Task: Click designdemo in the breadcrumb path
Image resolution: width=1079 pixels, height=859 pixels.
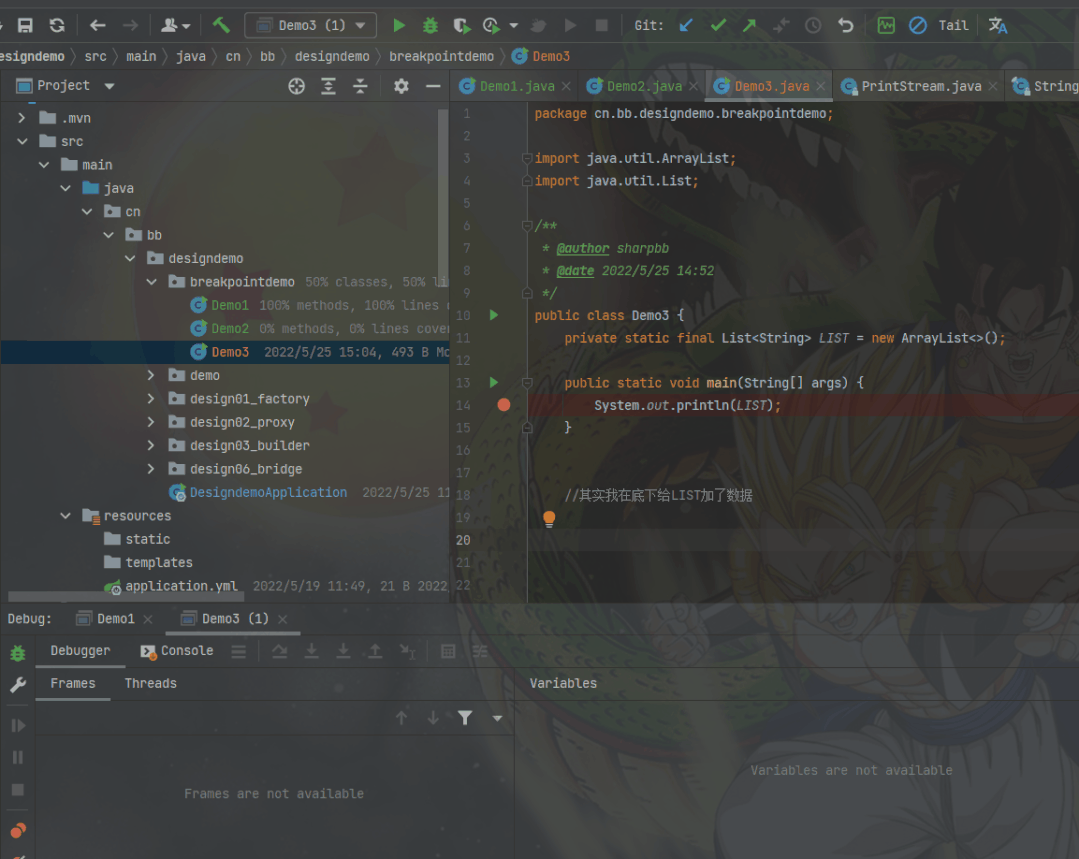Action: [x=332, y=56]
